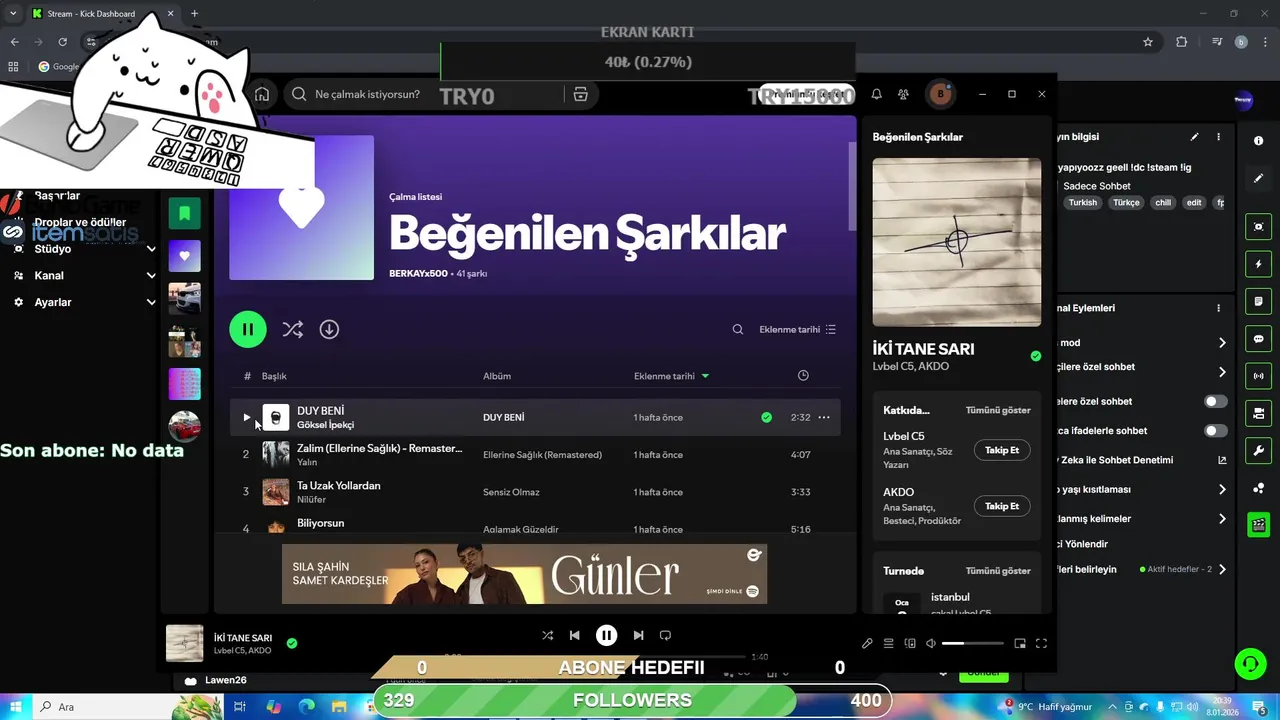Open Spotify notifications bell

(876, 94)
